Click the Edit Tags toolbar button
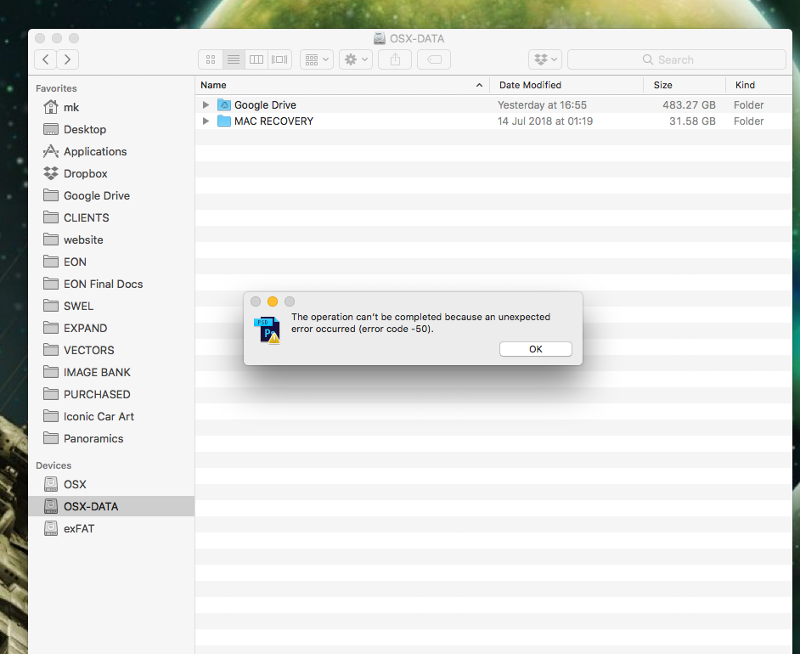Image resolution: width=800 pixels, height=654 pixels. pyautogui.click(x=434, y=60)
